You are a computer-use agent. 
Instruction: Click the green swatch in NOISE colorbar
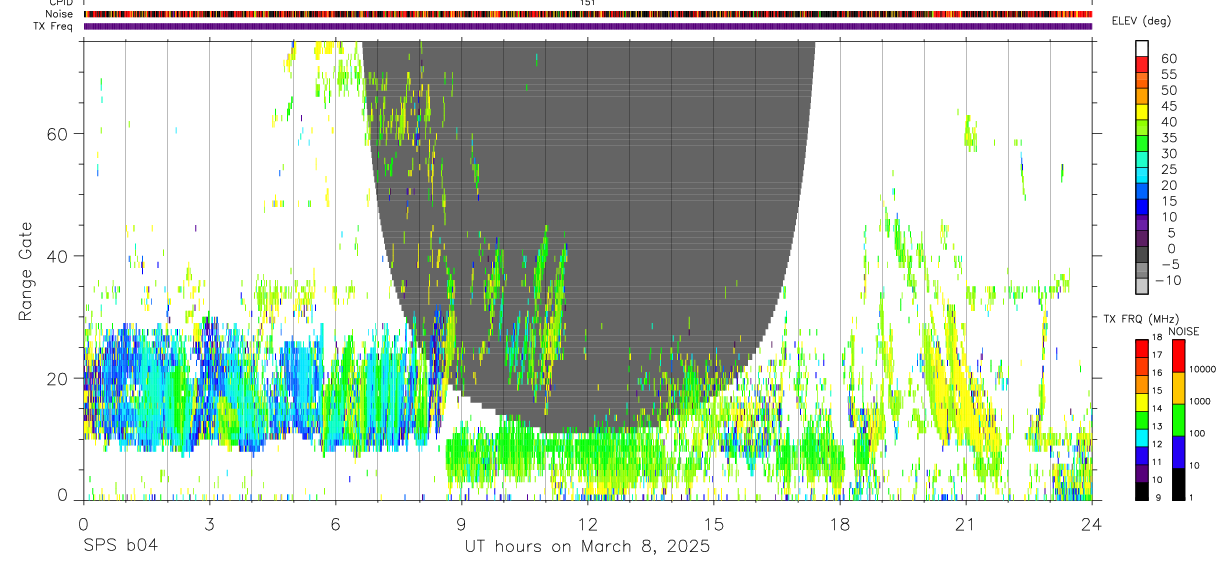[1178, 419]
